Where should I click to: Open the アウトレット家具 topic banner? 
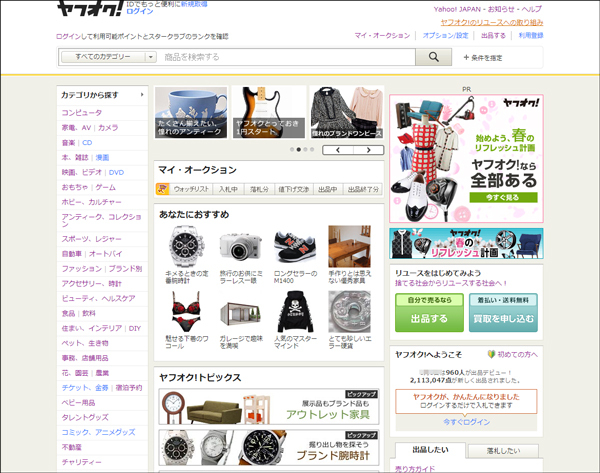pos(269,407)
